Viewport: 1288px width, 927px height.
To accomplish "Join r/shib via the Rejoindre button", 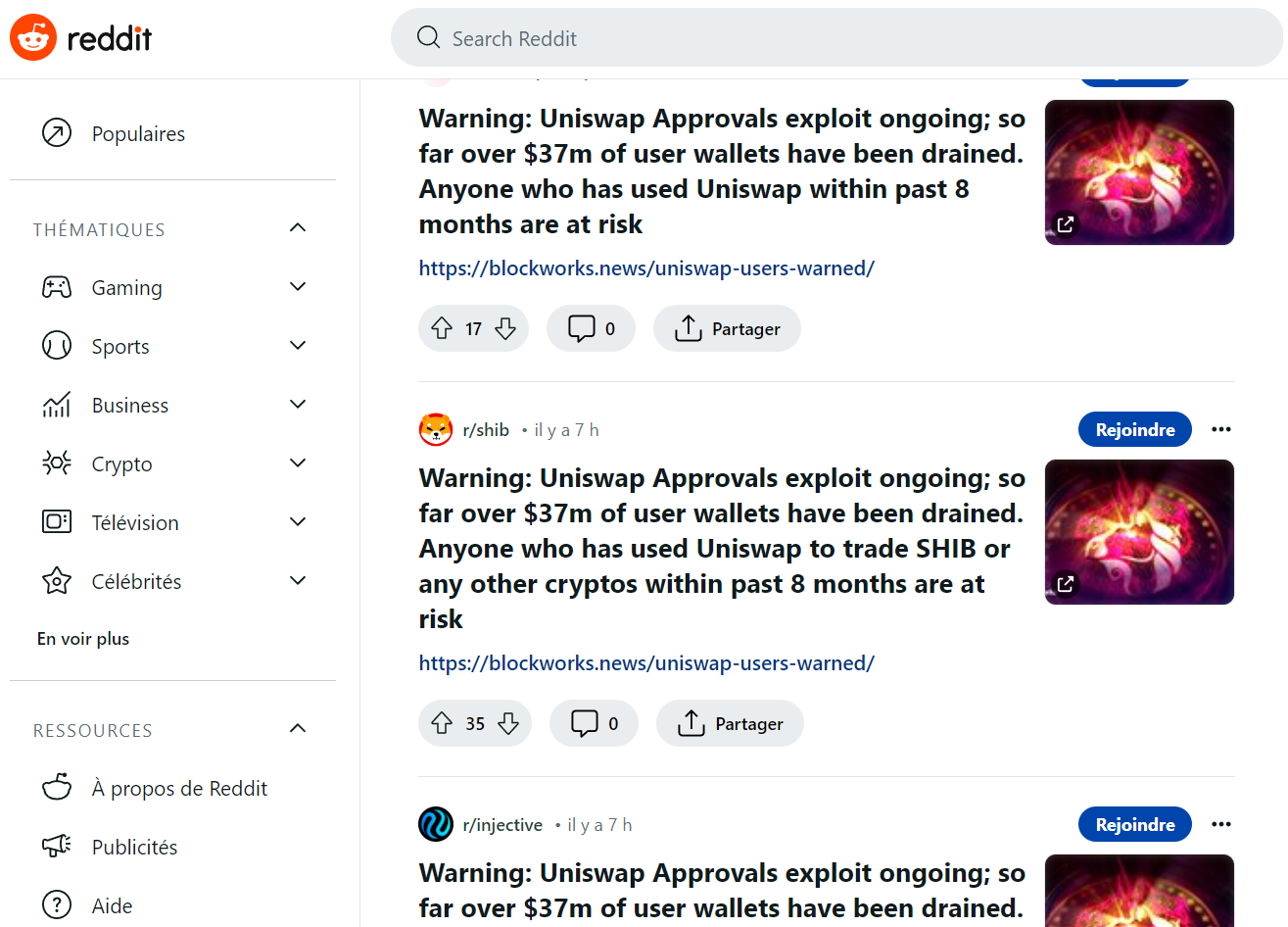I will 1134,429.
